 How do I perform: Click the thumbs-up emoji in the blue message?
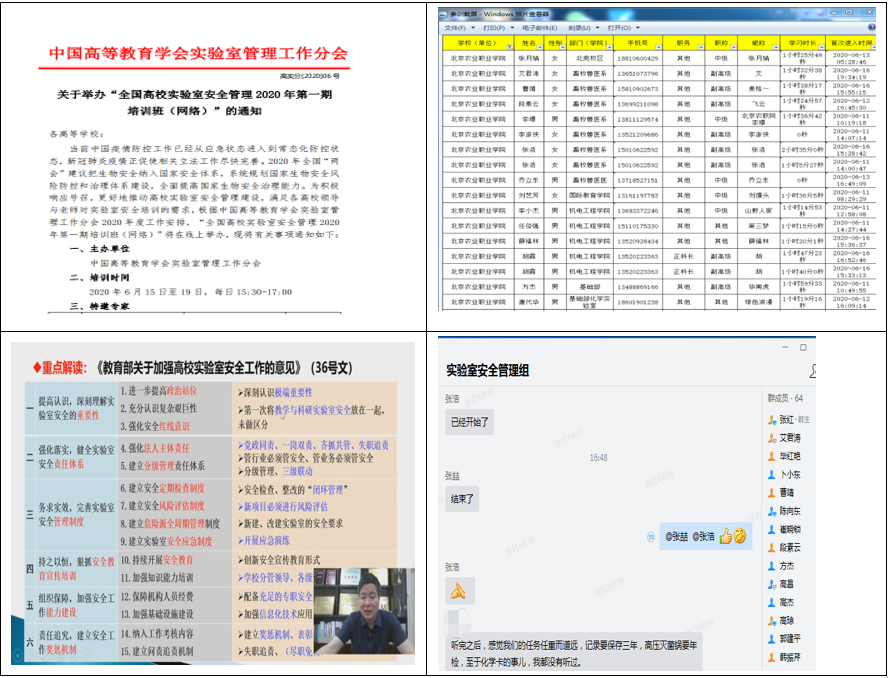pyautogui.click(x=725, y=536)
